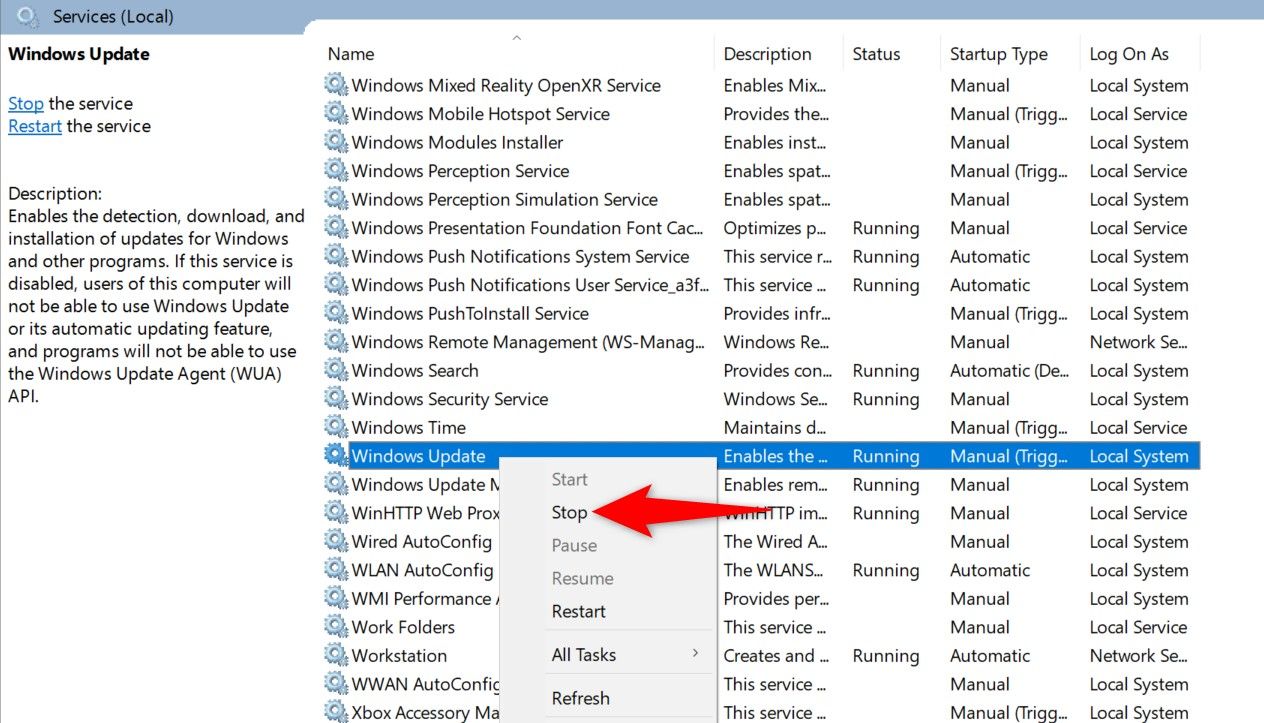Screen dimensions: 1264x723
Task: Select the Windows Modules Installer service name
Action: (x=457, y=142)
